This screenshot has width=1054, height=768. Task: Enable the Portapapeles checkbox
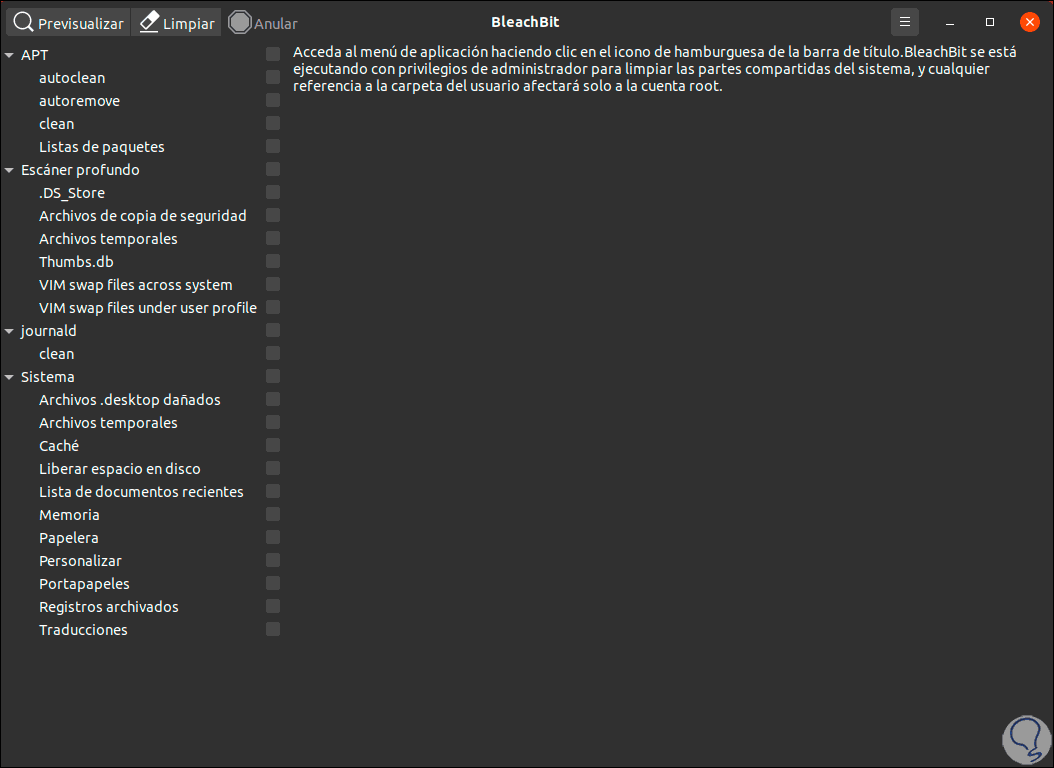point(273,583)
